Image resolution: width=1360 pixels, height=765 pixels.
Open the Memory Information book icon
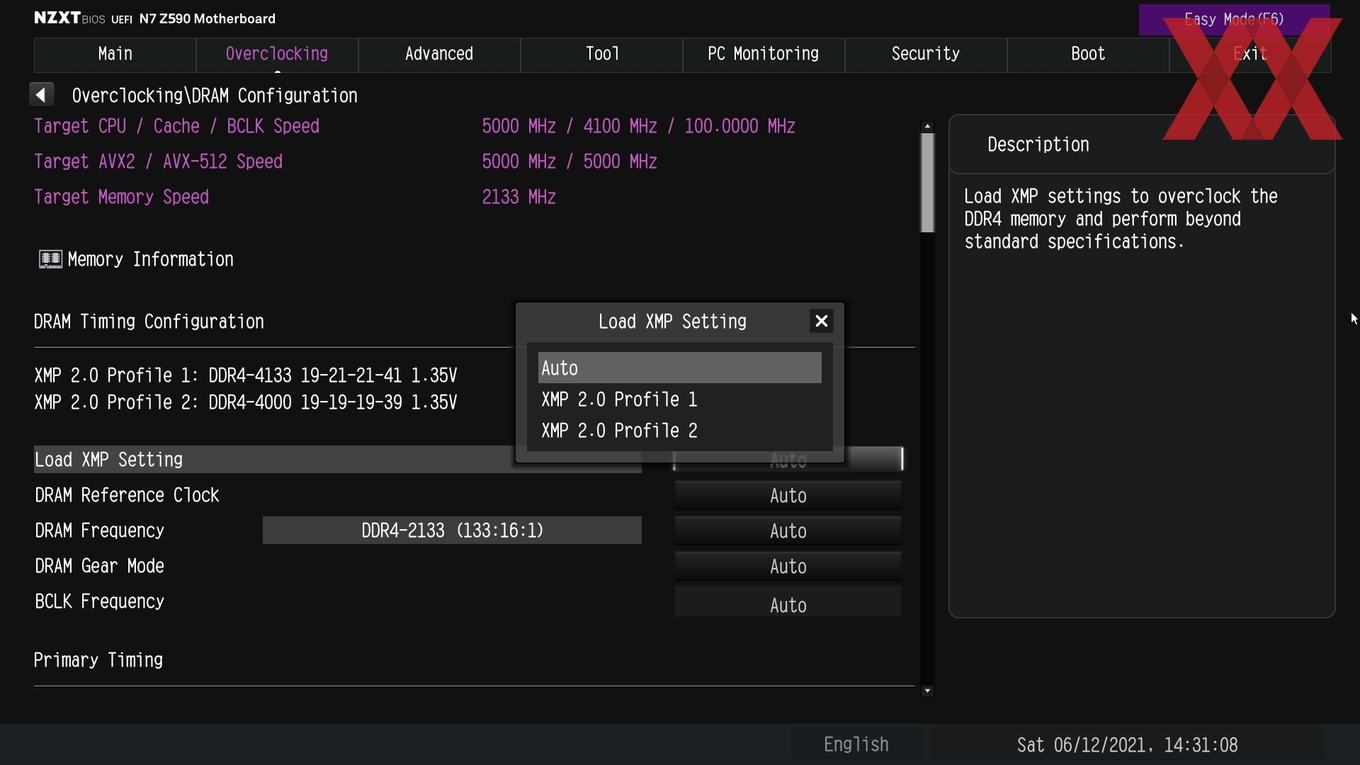[x=50, y=259]
